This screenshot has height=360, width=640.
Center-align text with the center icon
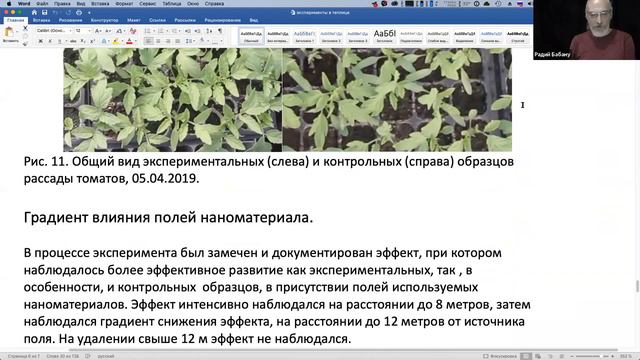[158, 41]
